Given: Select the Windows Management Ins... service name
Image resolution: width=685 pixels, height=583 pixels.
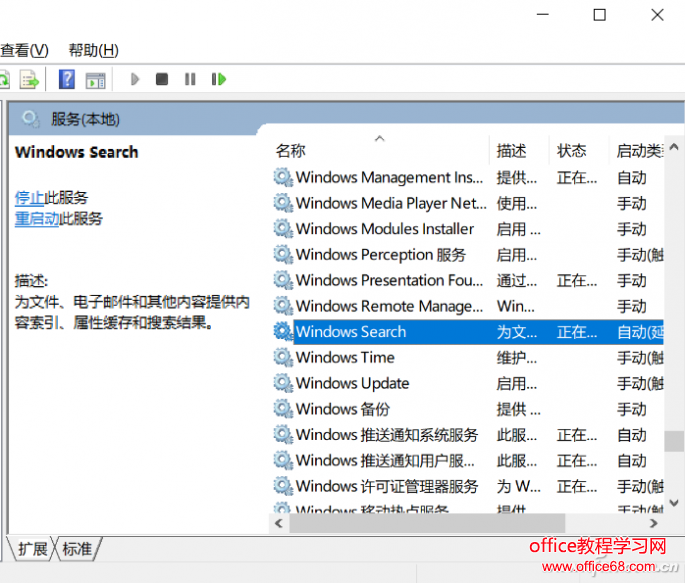Looking at the screenshot, I should click(389, 177).
